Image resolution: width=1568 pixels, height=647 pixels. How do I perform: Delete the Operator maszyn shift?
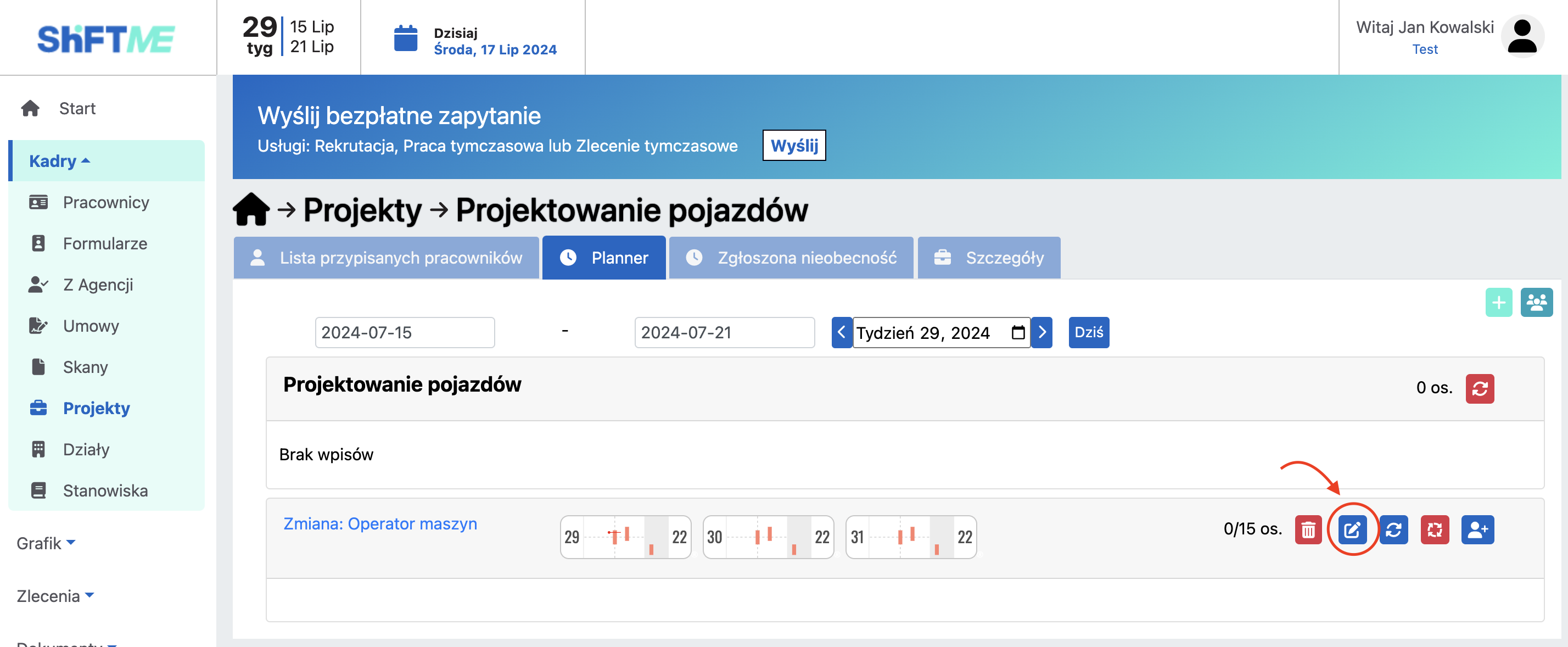[x=1308, y=529]
